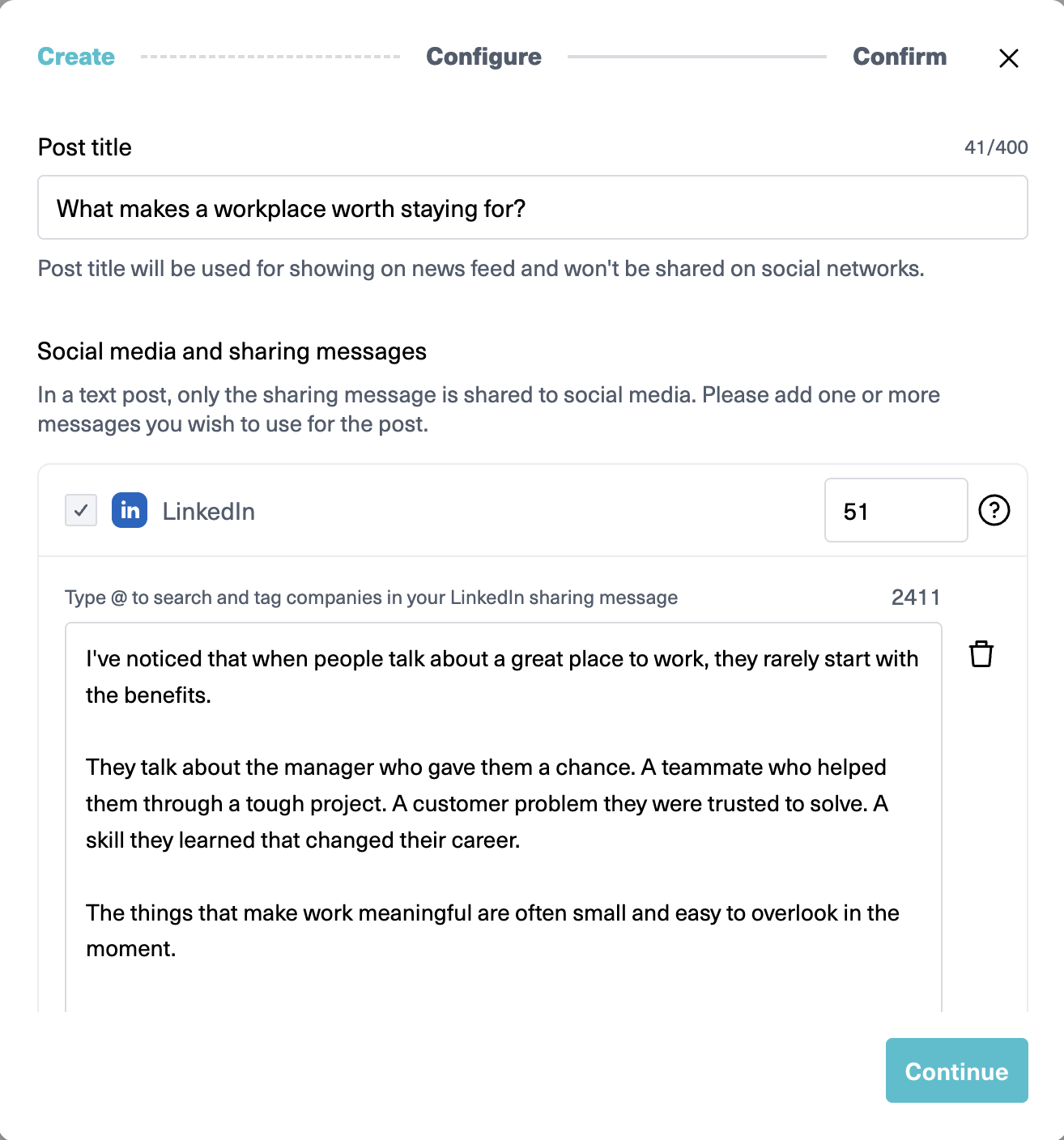
Task: Go to the Create step
Action: pos(76,57)
